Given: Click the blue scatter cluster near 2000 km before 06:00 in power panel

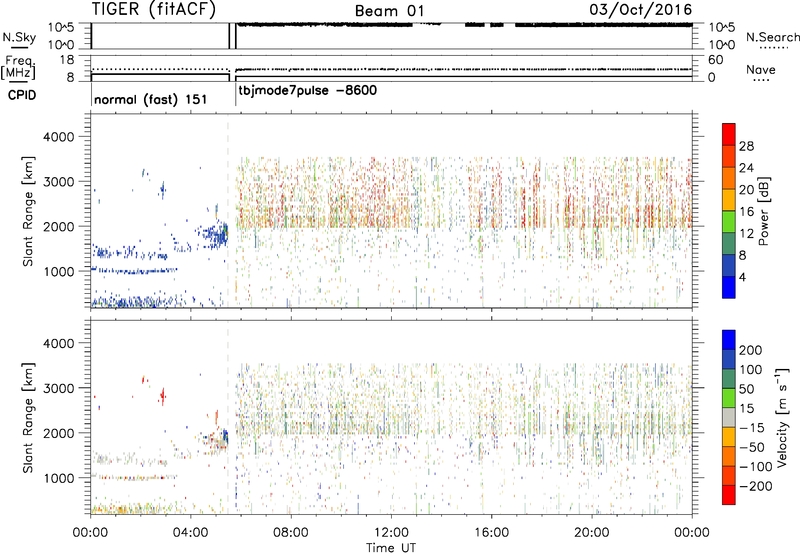Looking at the screenshot, I should click(217, 235).
